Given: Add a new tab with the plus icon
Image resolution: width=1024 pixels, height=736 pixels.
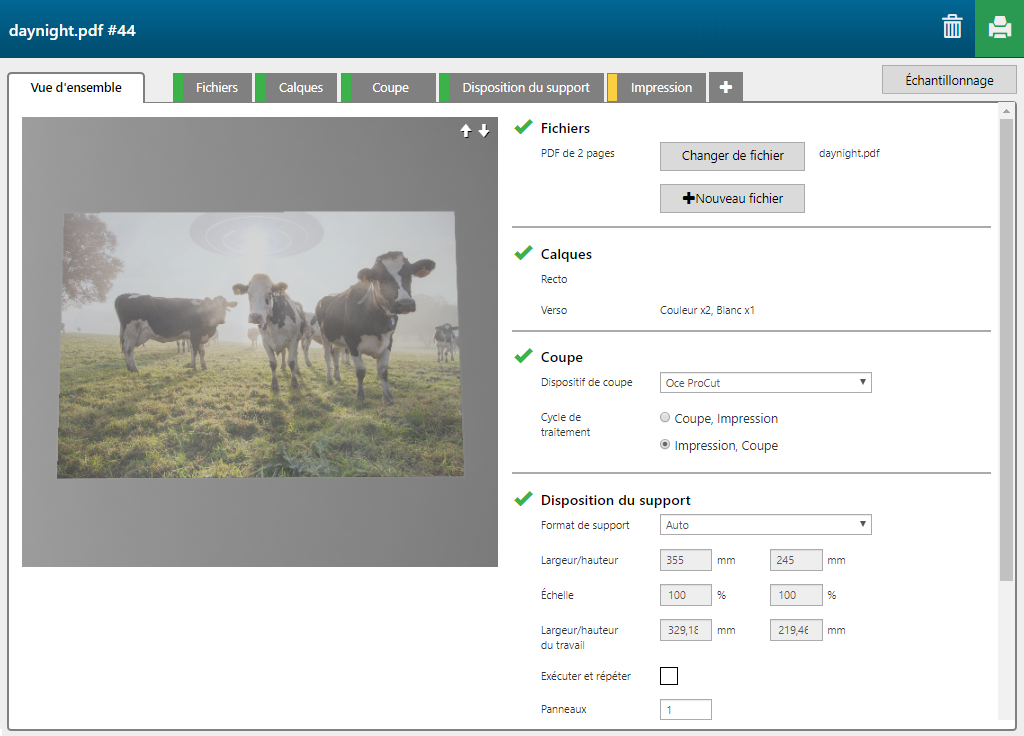Looking at the screenshot, I should [x=726, y=88].
